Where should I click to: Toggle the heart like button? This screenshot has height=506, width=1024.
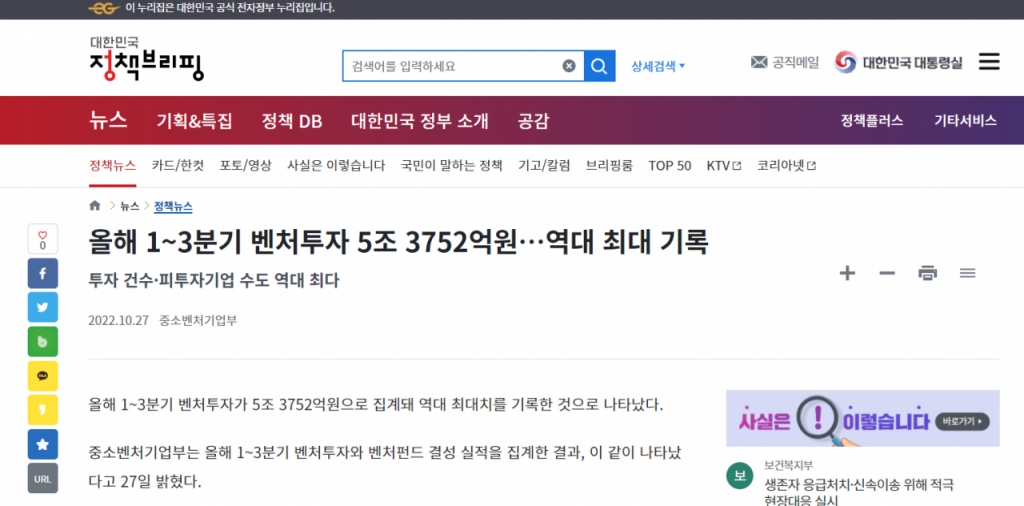[42, 238]
